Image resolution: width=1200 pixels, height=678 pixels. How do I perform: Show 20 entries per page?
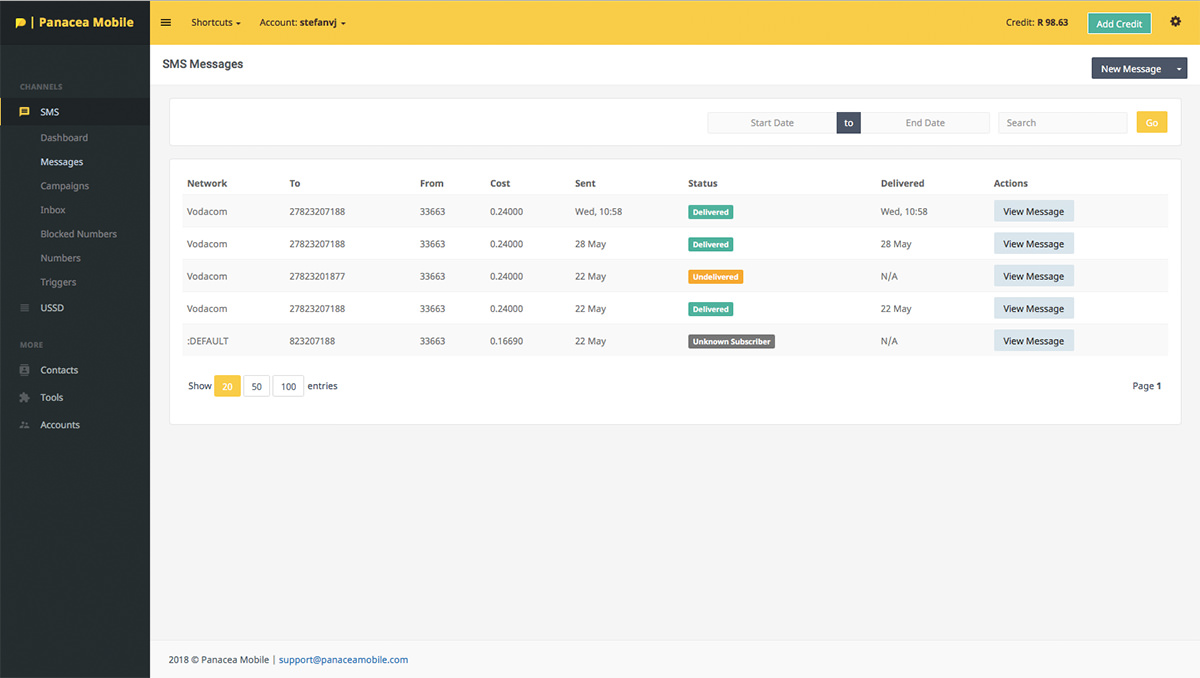(x=227, y=386)
